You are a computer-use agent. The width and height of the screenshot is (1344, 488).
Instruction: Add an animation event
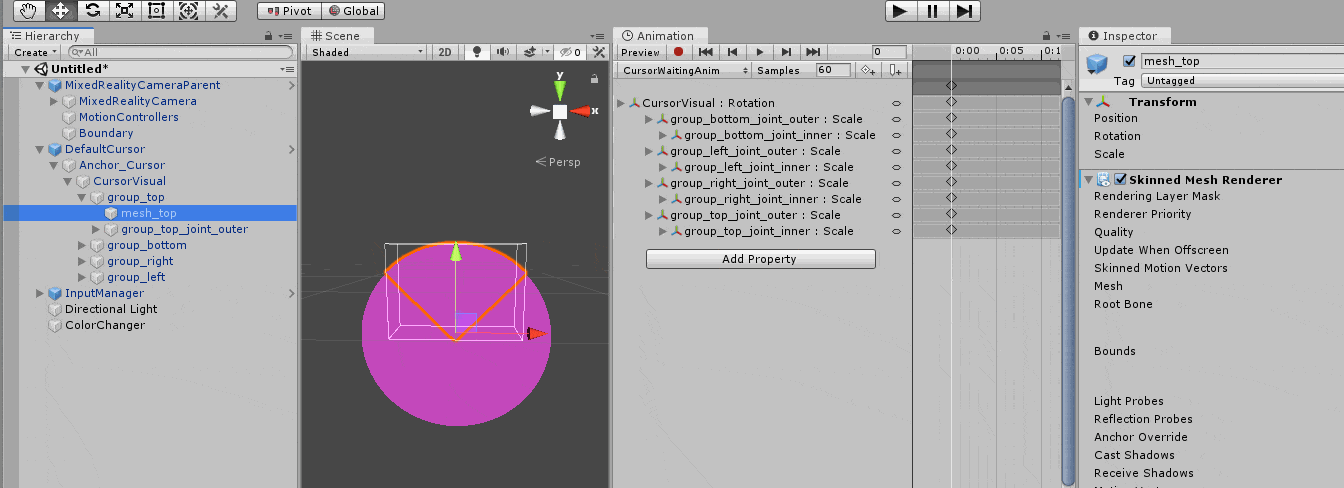[896, 70]
